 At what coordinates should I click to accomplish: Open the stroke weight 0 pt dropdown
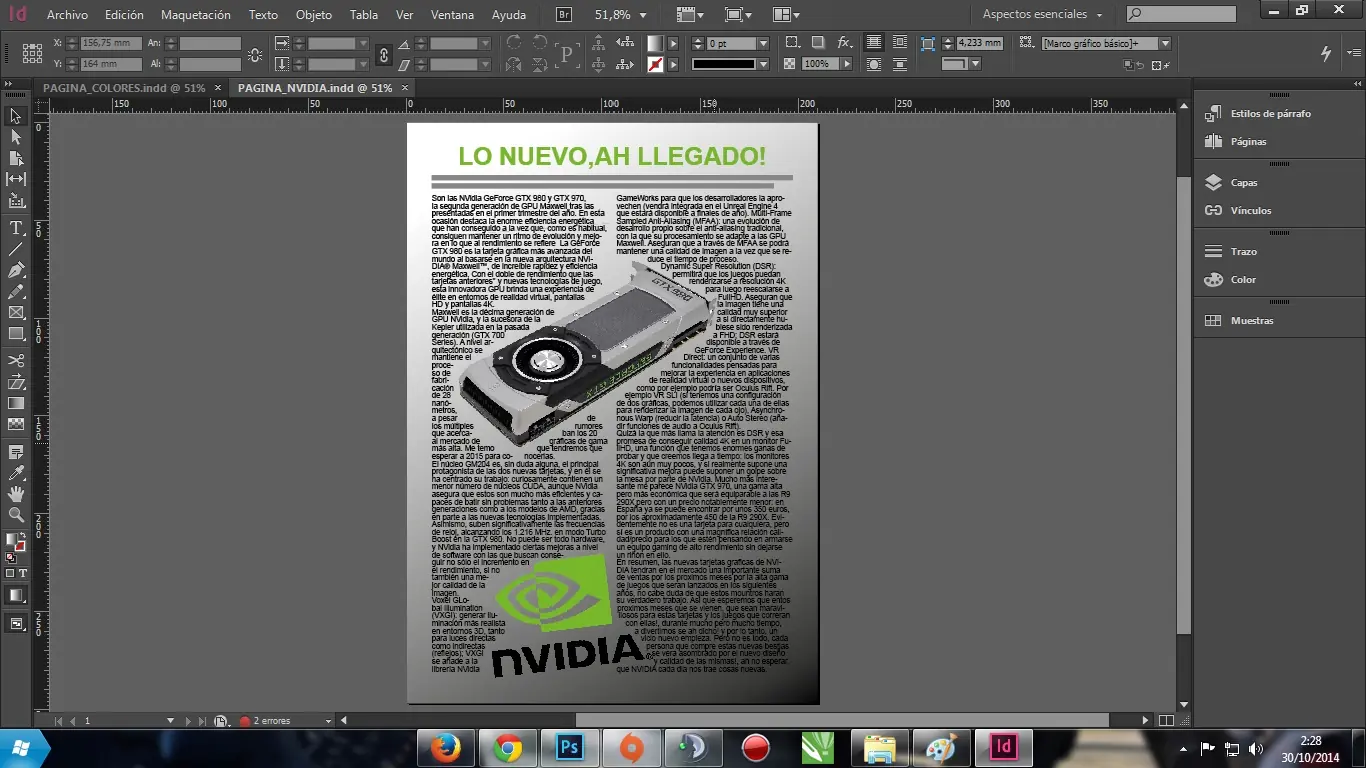point(763,44)
